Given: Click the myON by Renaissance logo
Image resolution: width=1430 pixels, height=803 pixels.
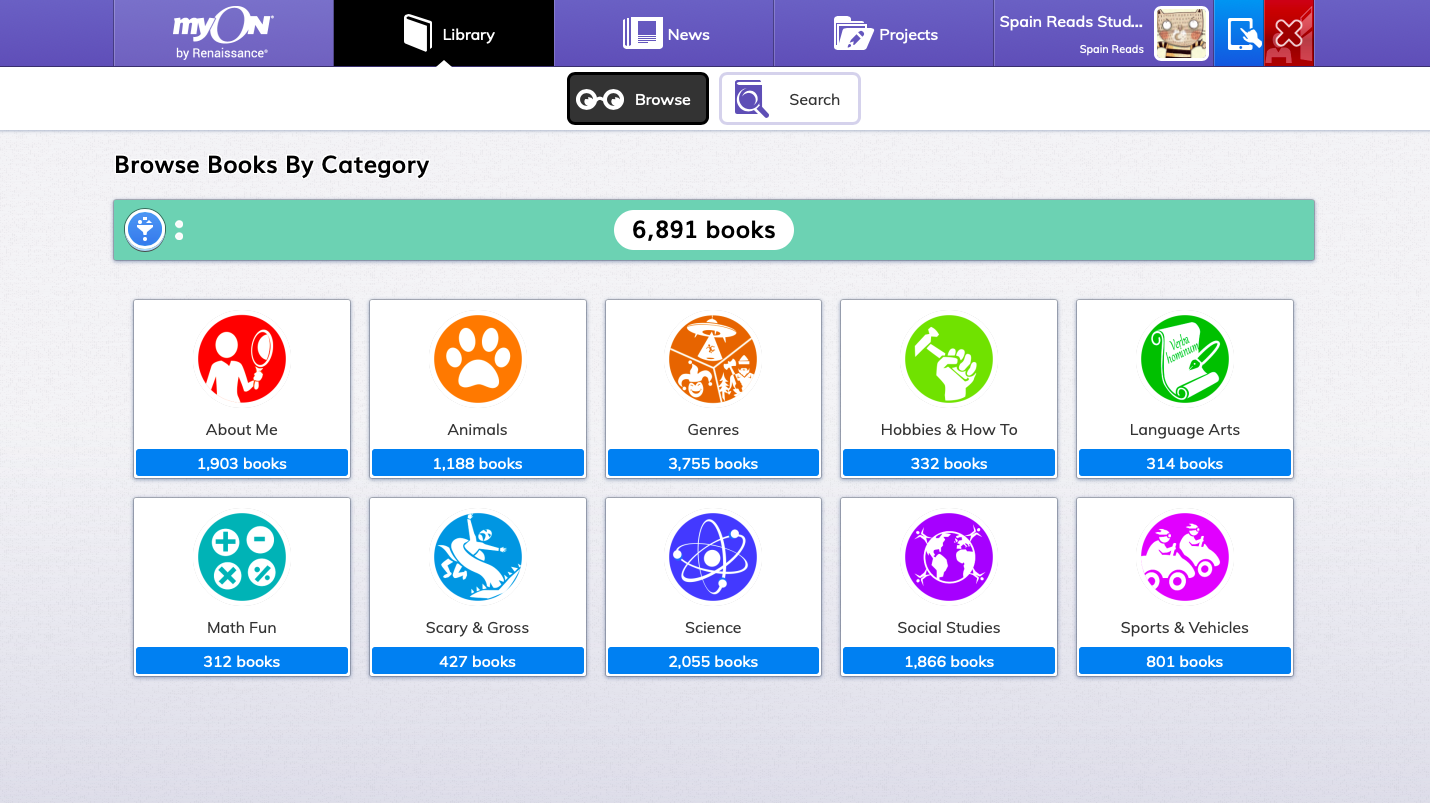Looking at the screenshot, I should (223, 34).
